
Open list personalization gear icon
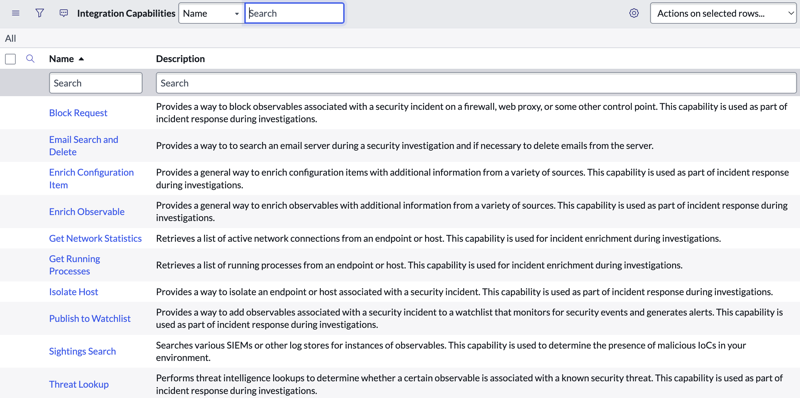click(x=634, y=13)
